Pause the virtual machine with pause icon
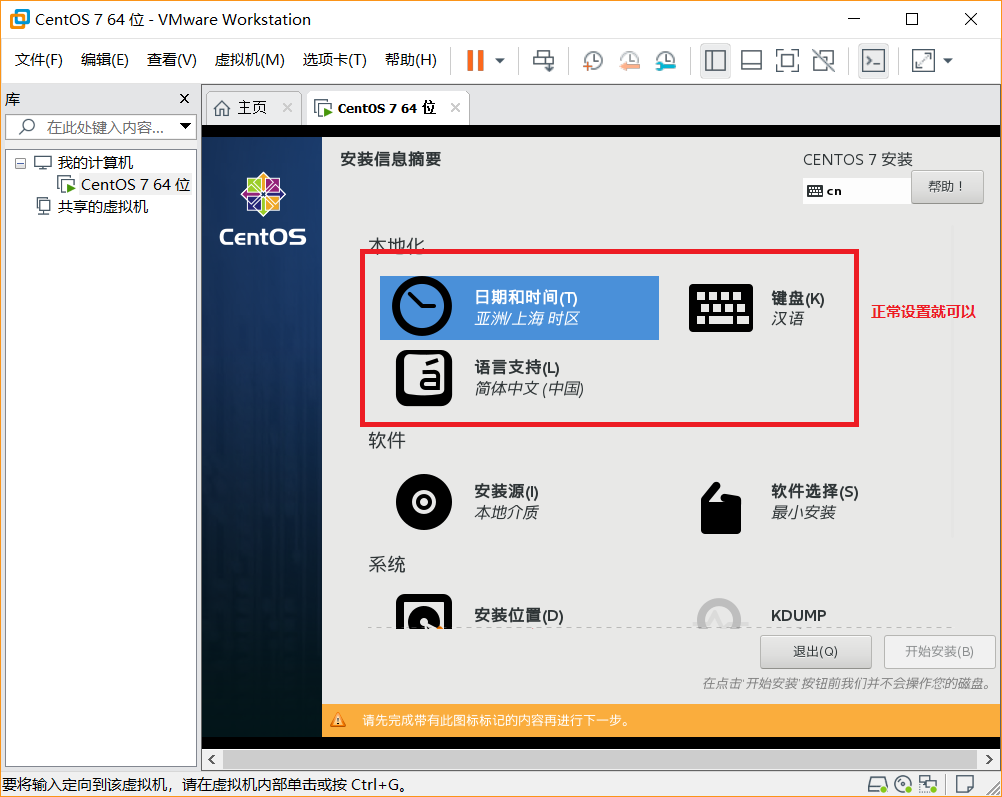The image size is (1002, 797). [475, 61]
